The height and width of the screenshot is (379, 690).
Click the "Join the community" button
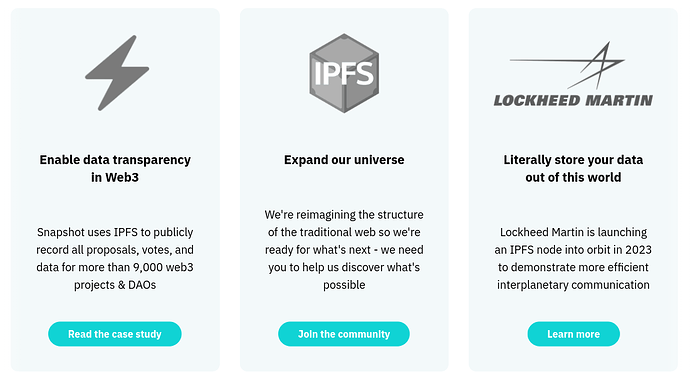[344, 334]
